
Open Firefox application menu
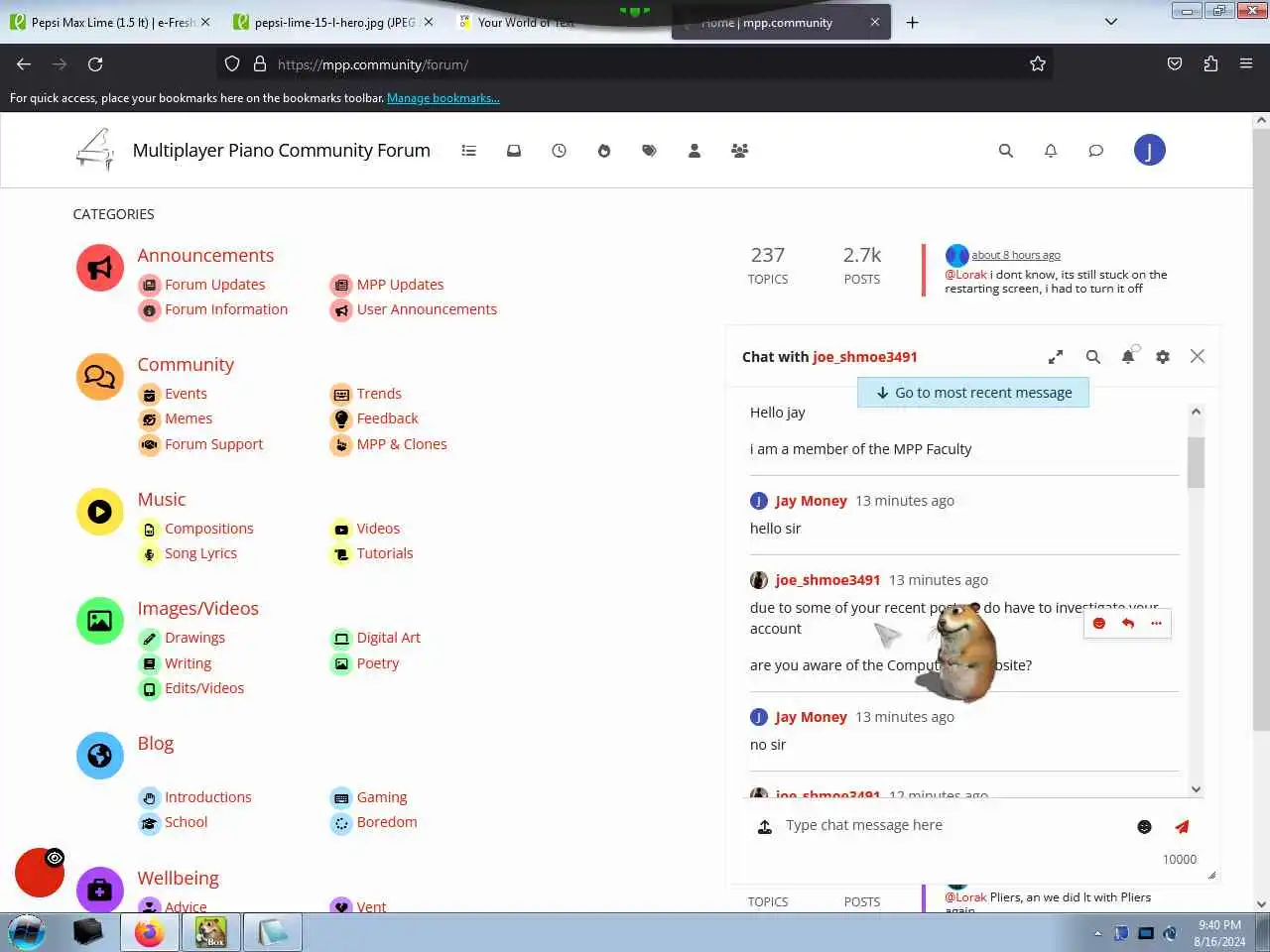tap(1246, 64)
